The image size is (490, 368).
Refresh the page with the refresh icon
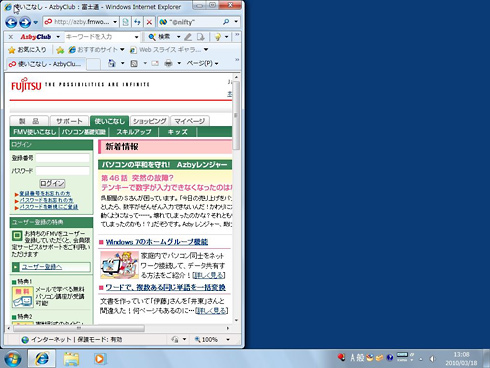coord(137,22)
